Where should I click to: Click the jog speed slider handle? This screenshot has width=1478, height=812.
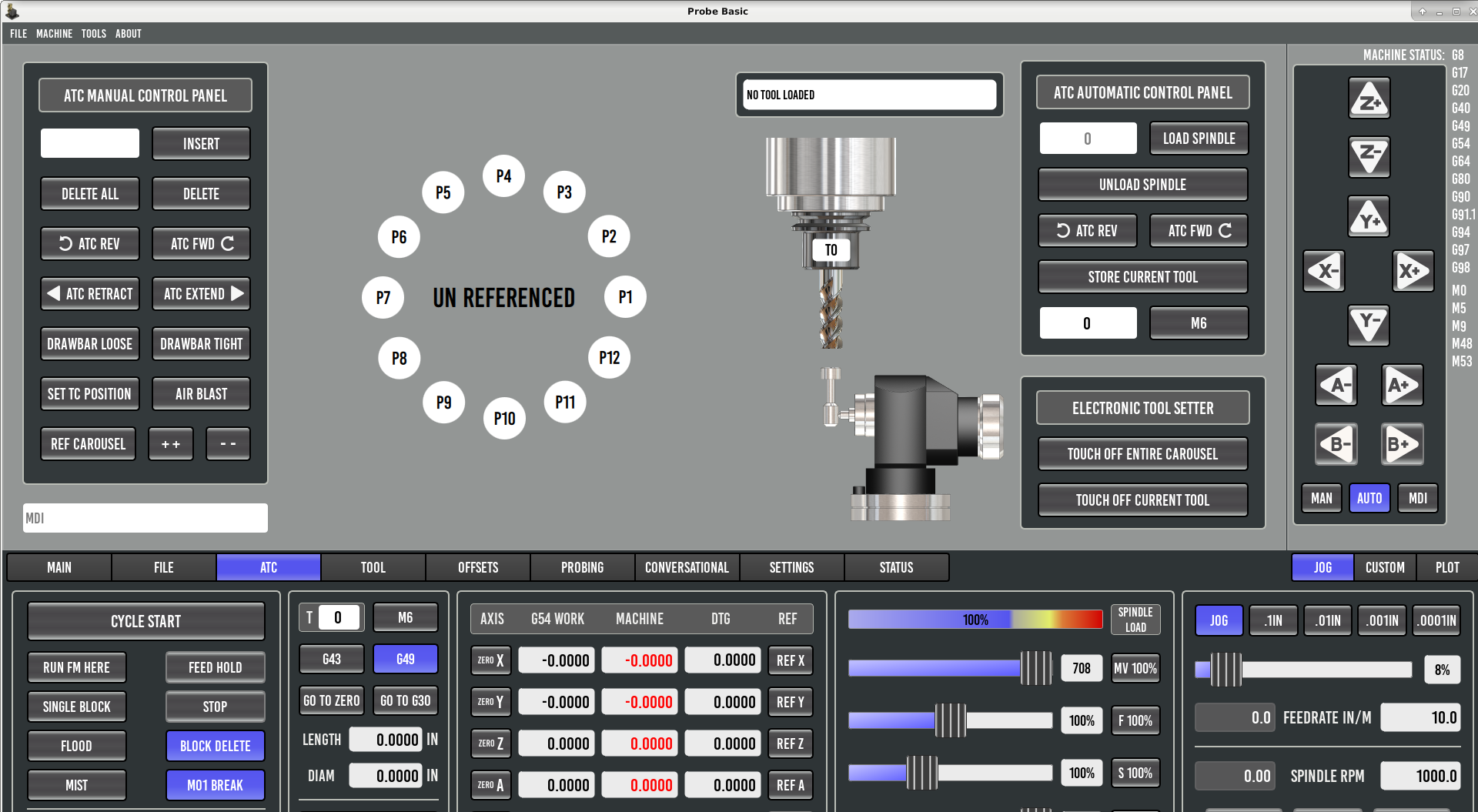pyautogui.click(x=1226, y=670)
